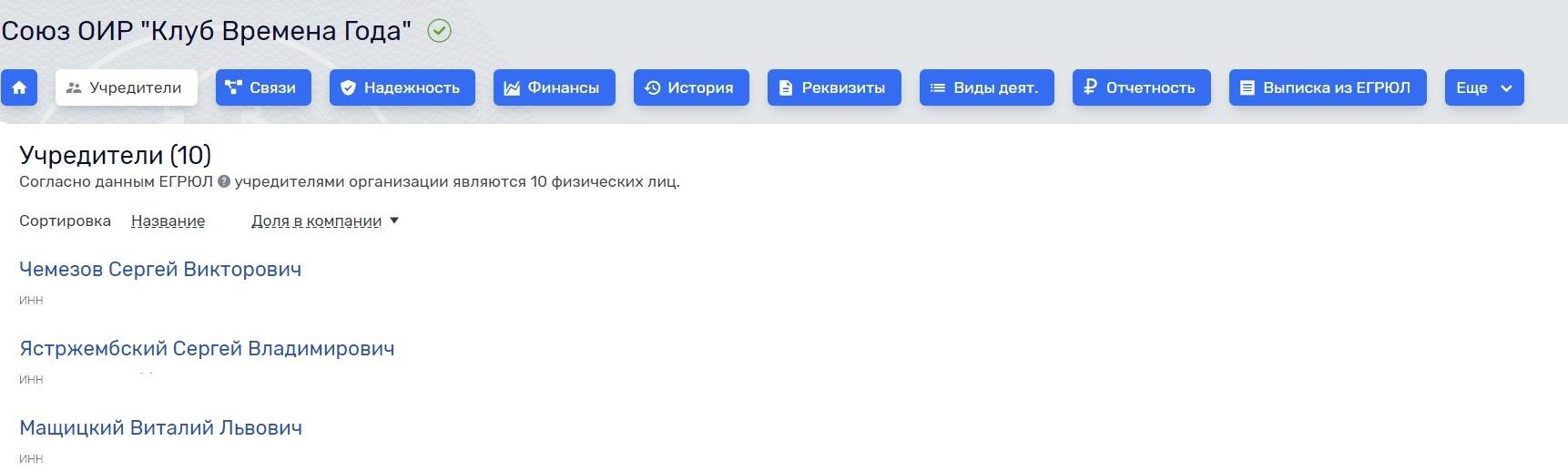Expand the Еще dropdown menu
1568x472 pixels.
1484,87
